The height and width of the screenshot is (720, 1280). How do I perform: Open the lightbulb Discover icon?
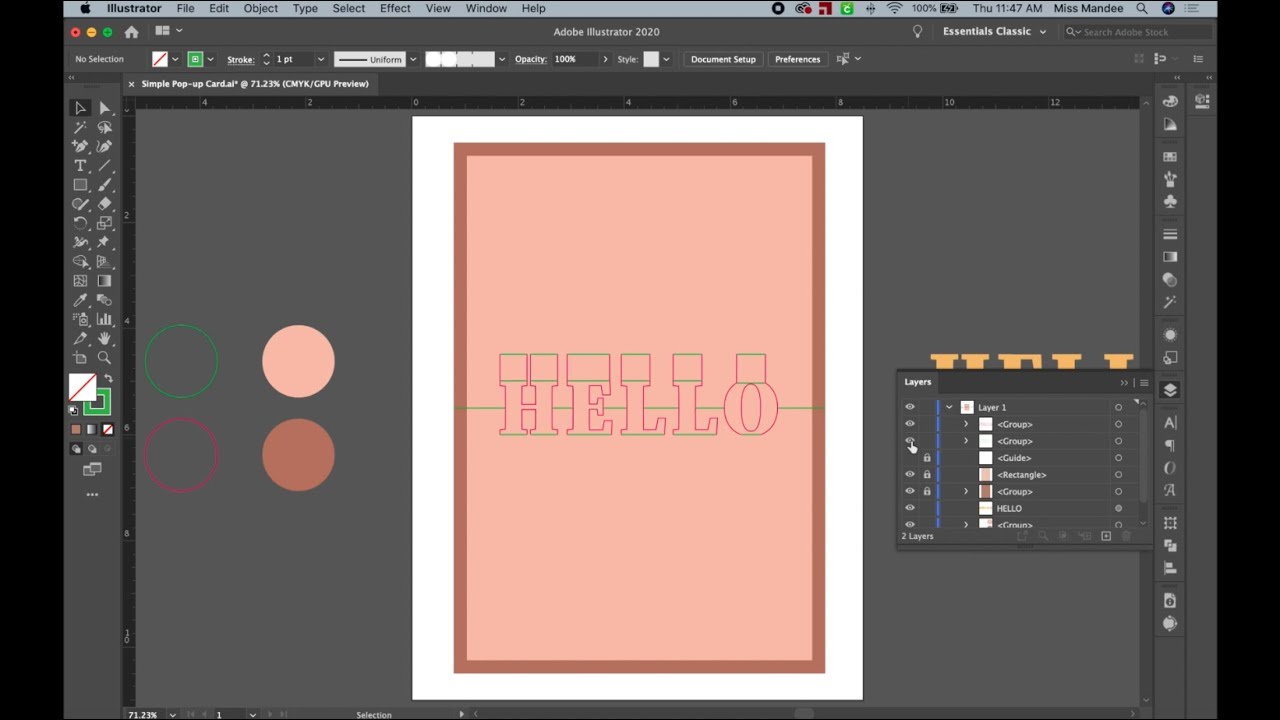pos(917,32)
